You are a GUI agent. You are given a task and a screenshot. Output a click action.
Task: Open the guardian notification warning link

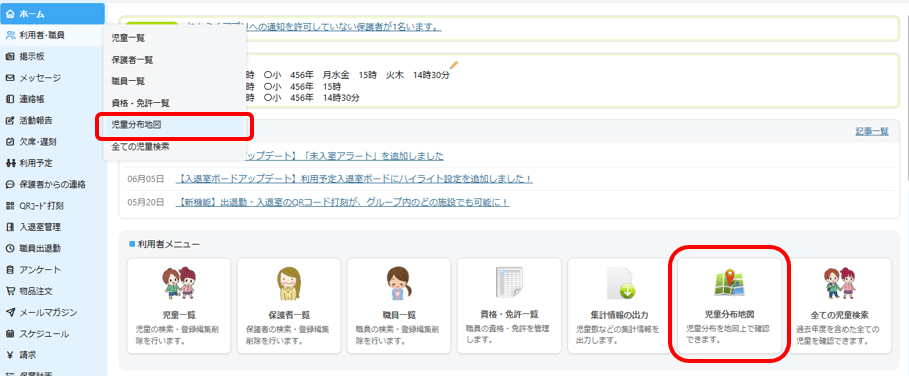(x=314, y=27)
